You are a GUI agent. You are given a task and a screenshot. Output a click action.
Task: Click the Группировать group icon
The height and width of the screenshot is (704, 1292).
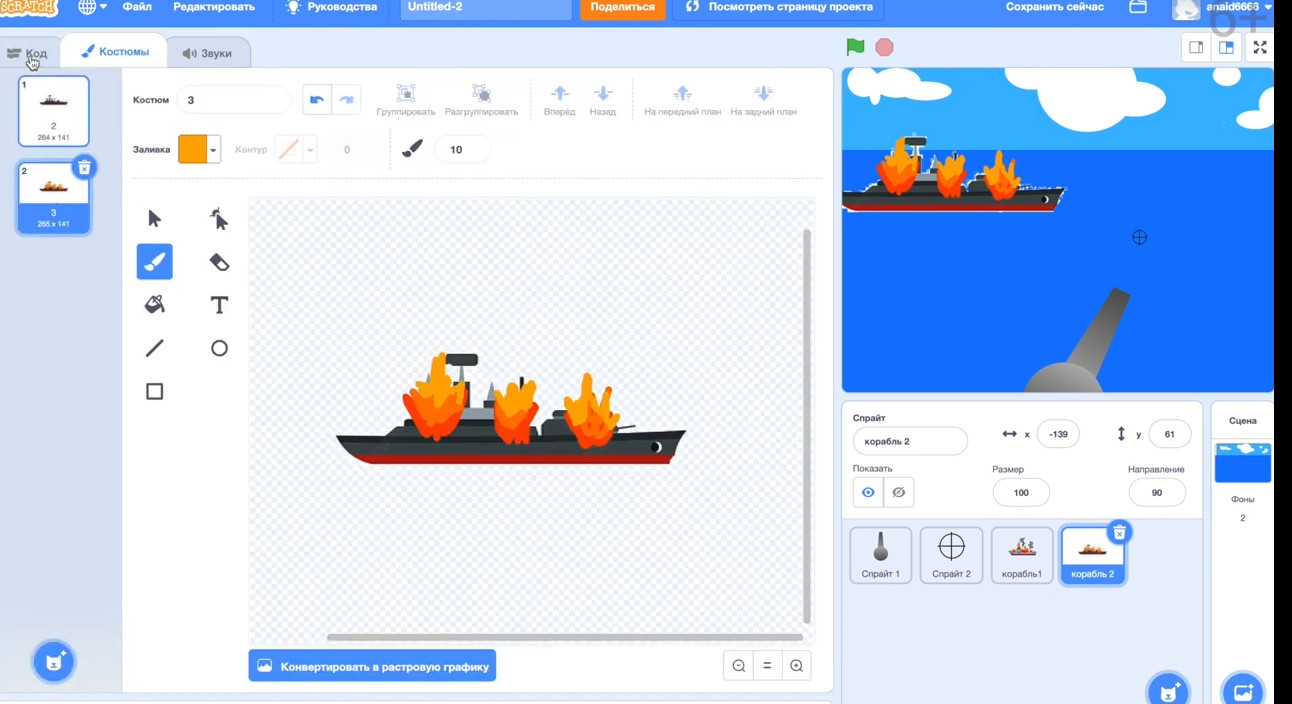coord(406,93)
